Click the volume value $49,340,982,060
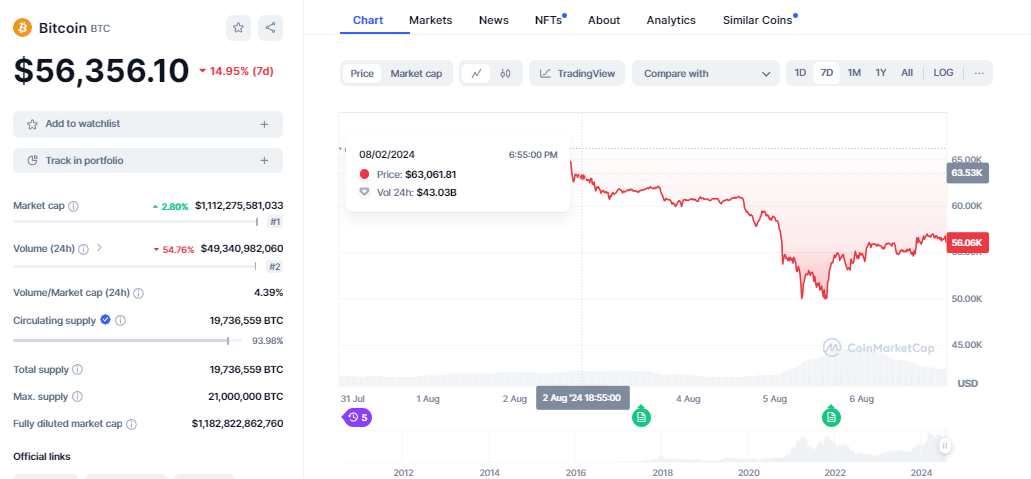Viewport: 1031px width, 479px height. click(x=242, y=249)
